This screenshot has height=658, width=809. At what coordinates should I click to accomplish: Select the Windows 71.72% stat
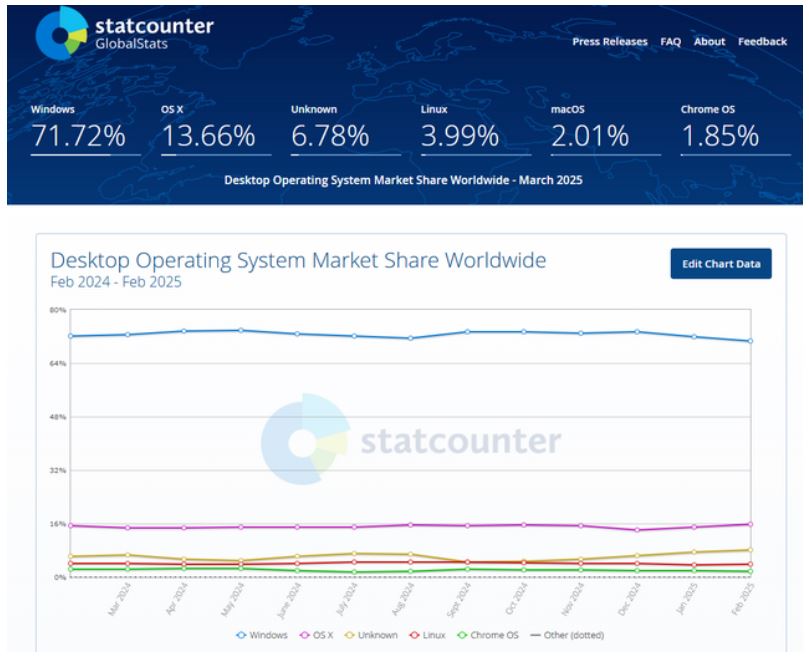coord(78,137)
